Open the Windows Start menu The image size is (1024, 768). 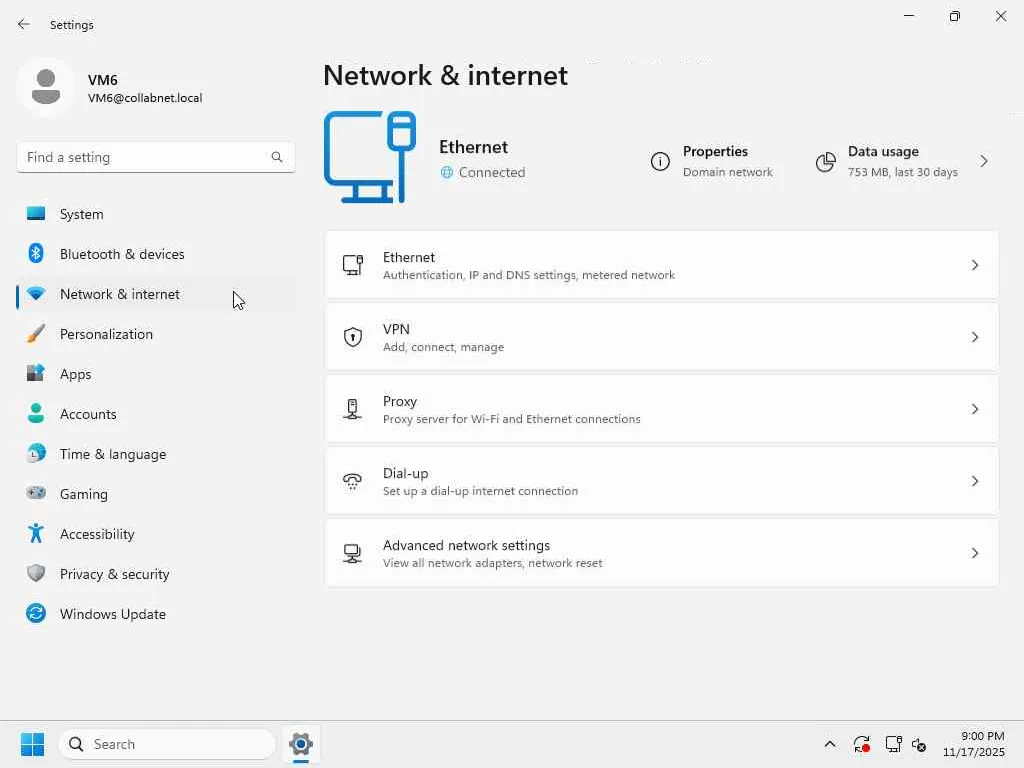(x=32, y=744)
